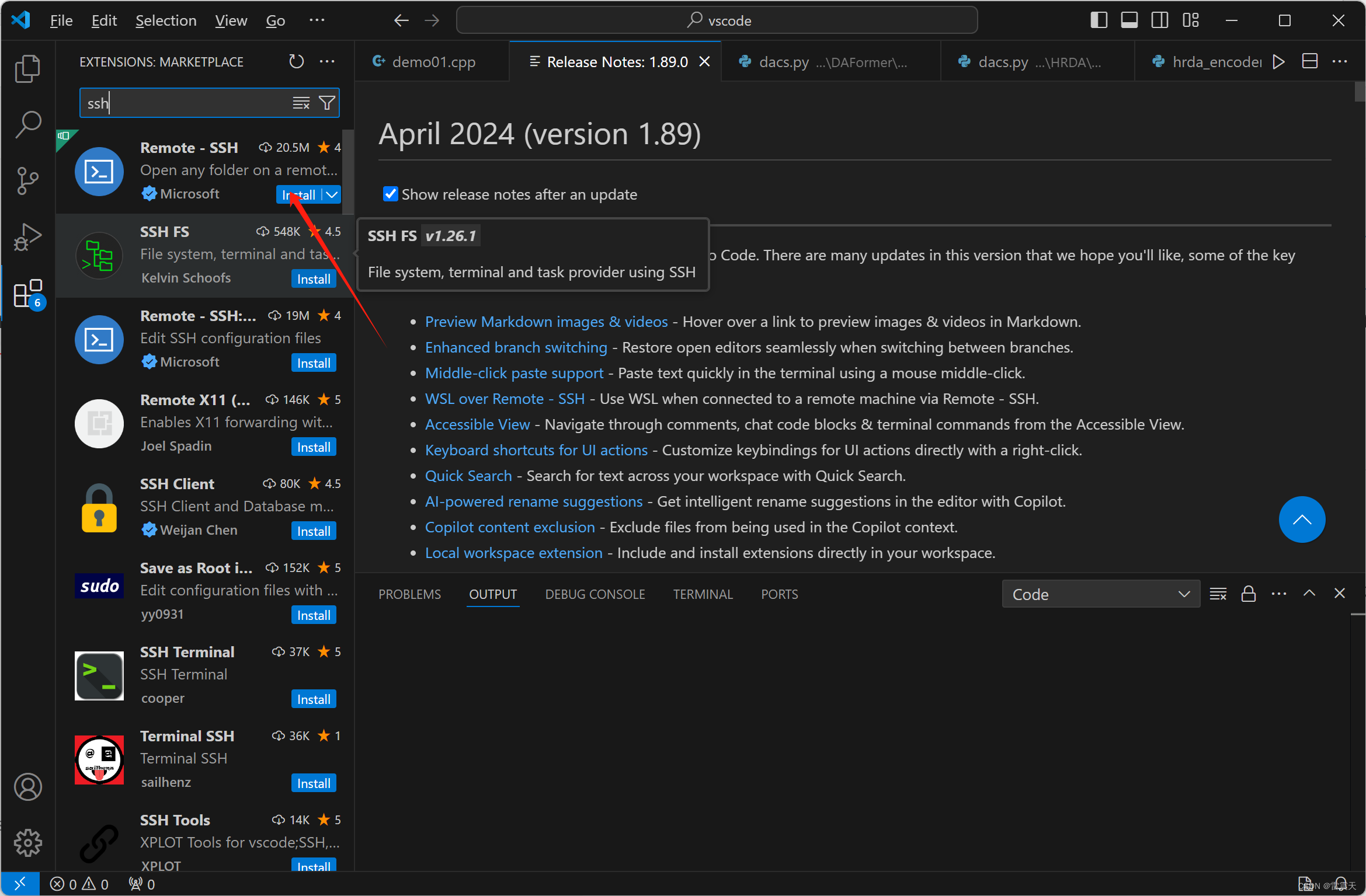This screenshot has height=896, width=1366.
Task: Open the Selection menu
Action: 166,20
